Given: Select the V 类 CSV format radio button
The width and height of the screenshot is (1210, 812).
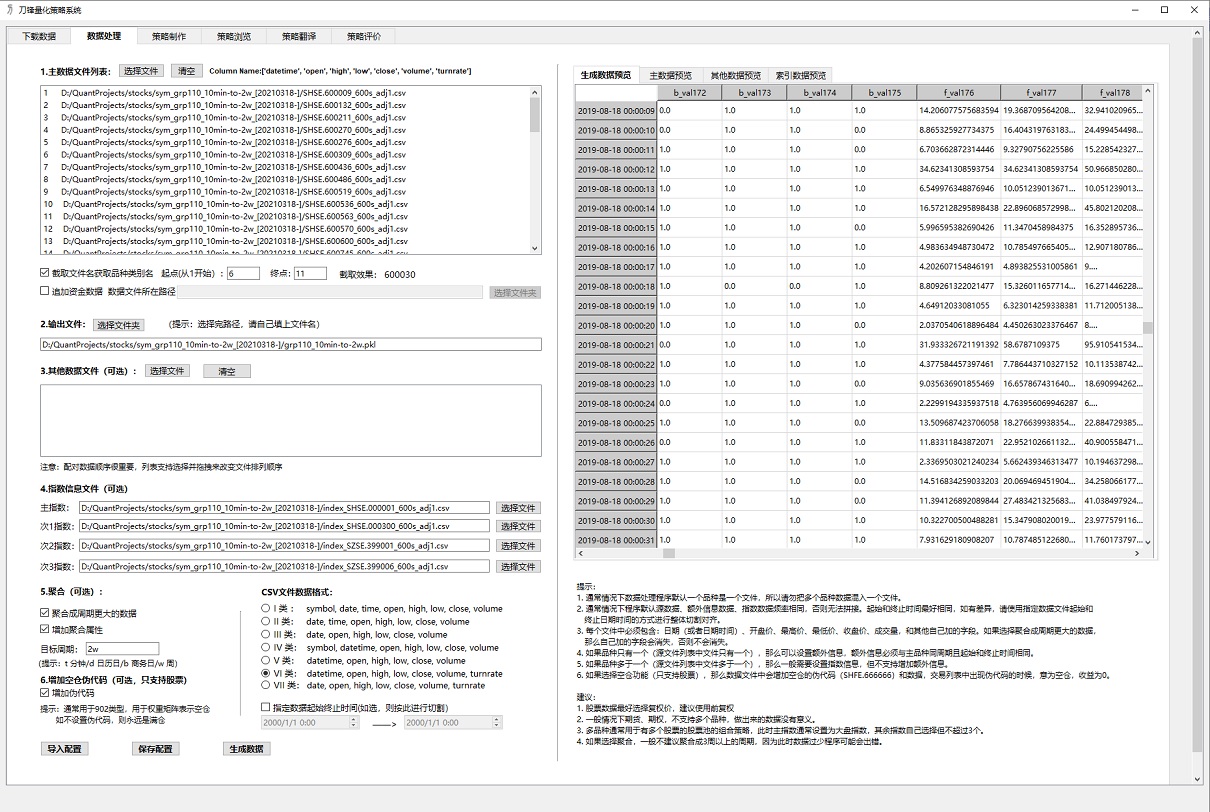Looking at the screenshot, I should click(x=265, y=660).
